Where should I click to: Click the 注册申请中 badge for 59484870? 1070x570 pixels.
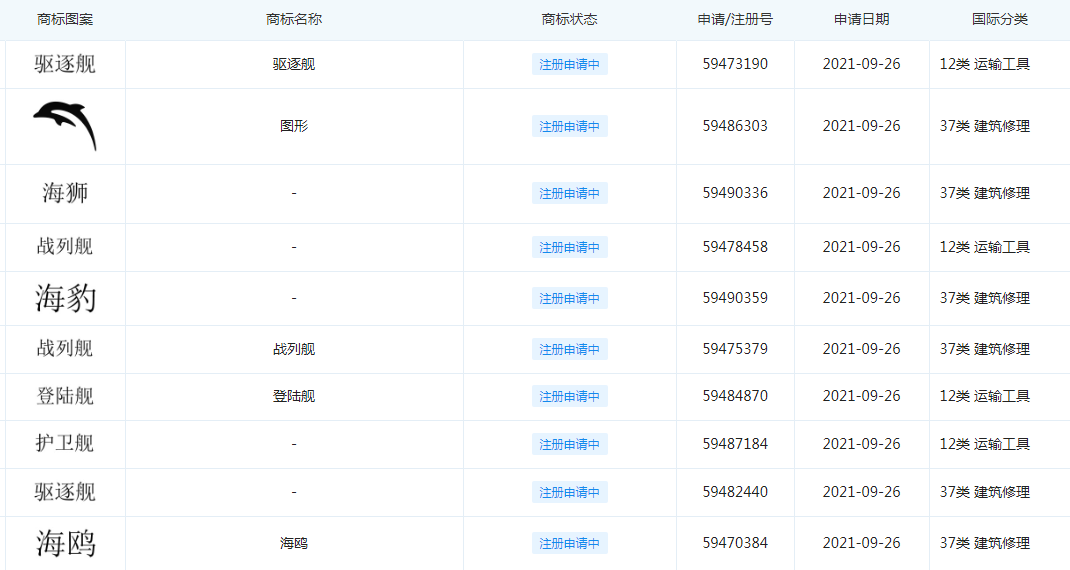pos(570,397)
